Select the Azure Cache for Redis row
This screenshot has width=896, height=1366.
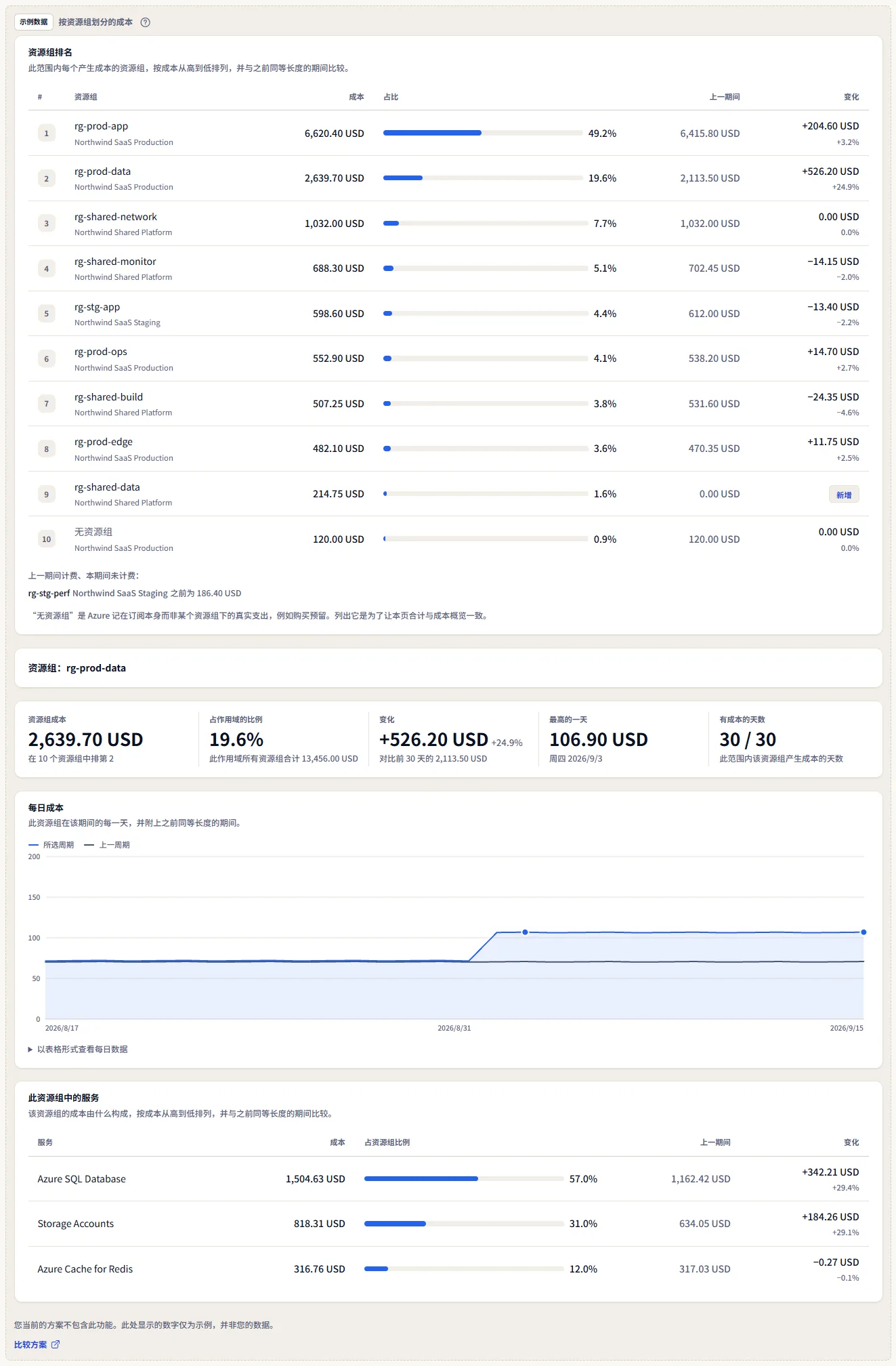tap(448, 1269)
